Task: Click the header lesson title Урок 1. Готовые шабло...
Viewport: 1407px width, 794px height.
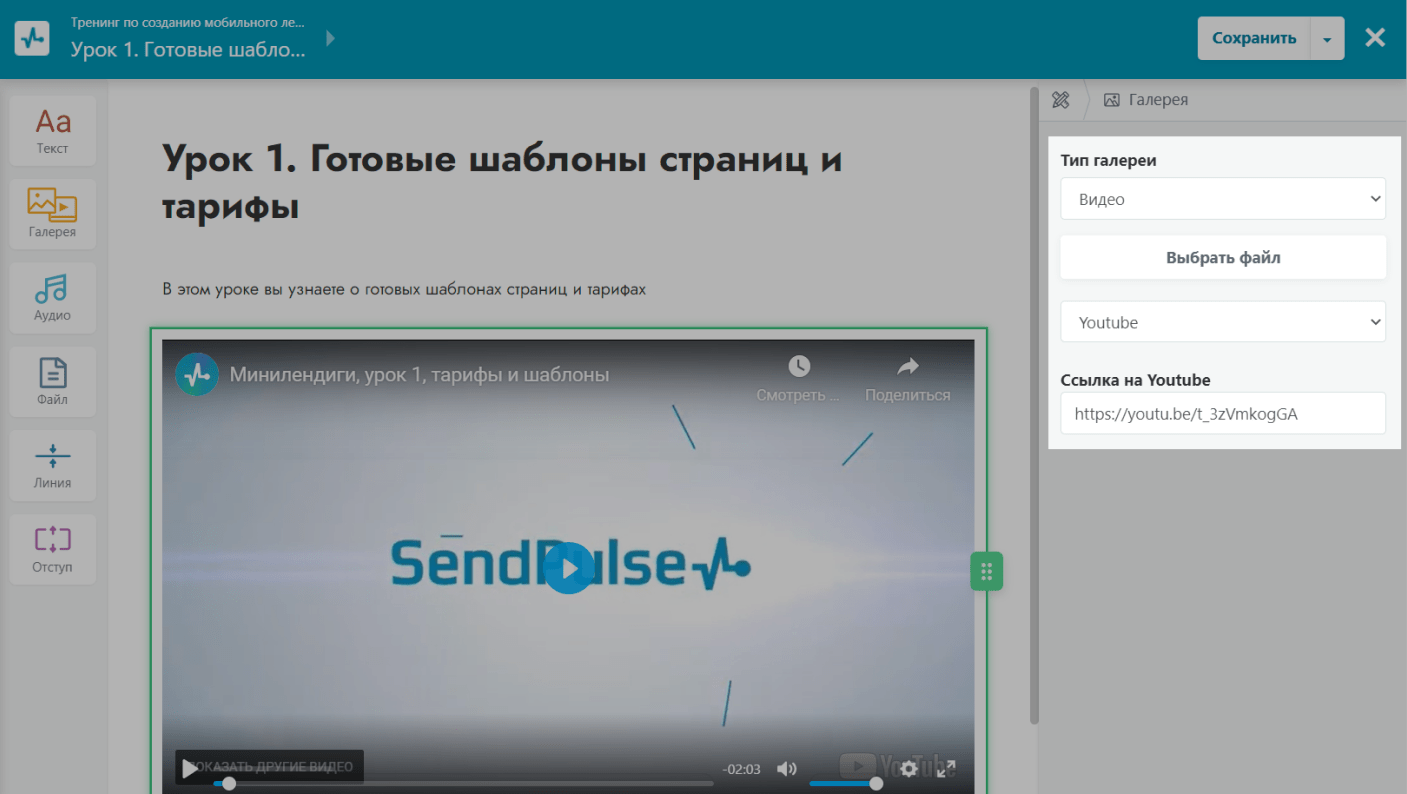Action: tap(188, 49)
